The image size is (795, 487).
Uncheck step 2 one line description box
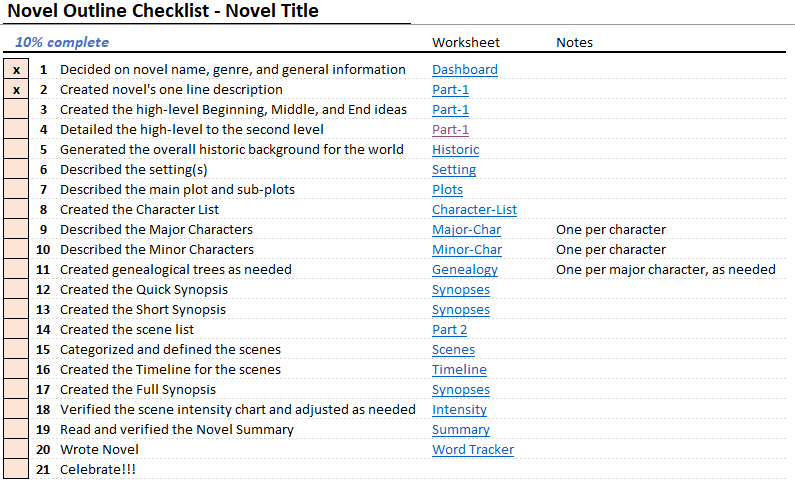(x=17, y=90)
